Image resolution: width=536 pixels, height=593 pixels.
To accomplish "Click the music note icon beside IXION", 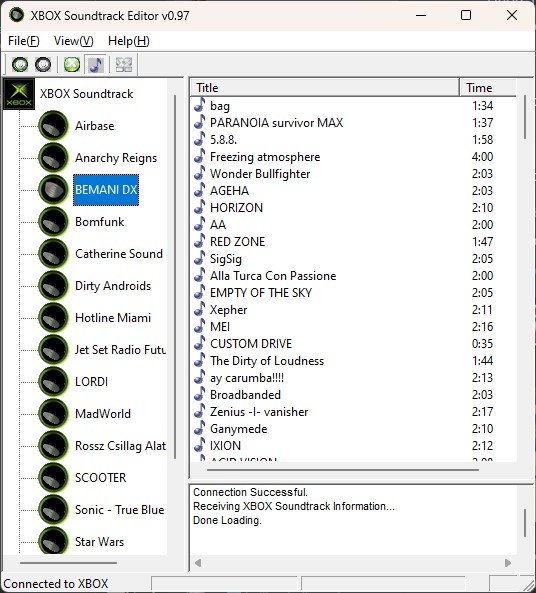I will pyautogui.click(x=200, y=445).
